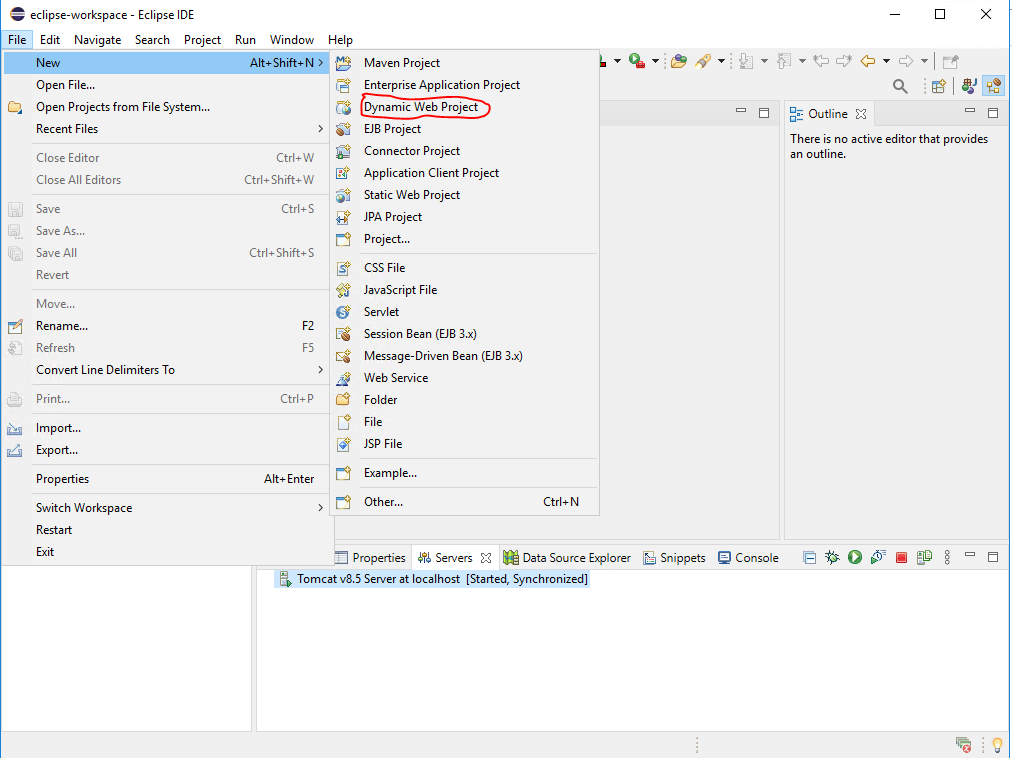Choose Import from the File menu
The width and height of the screenshot is (1012, 758).
coord(58,427)
